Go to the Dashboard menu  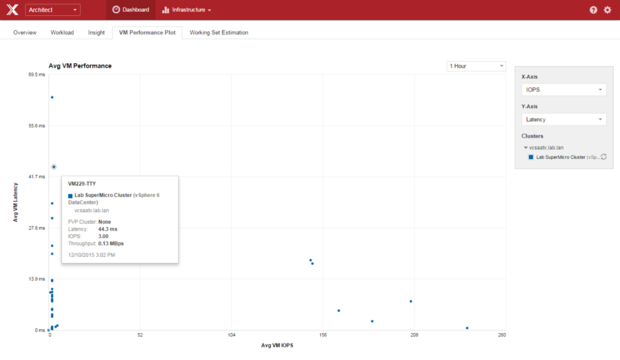(x=130, y=10)
